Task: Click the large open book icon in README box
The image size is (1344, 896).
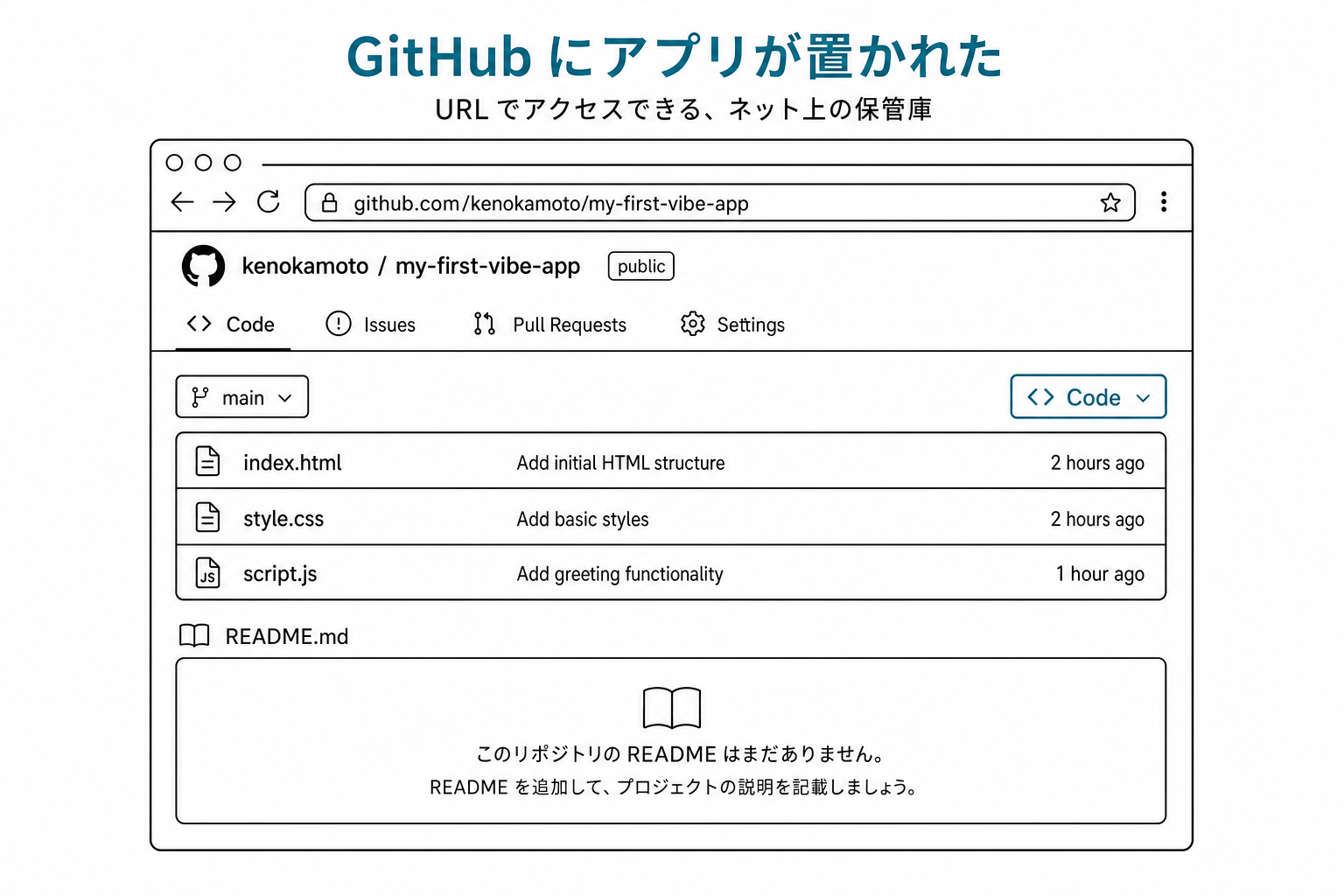Action: (672, 708)
